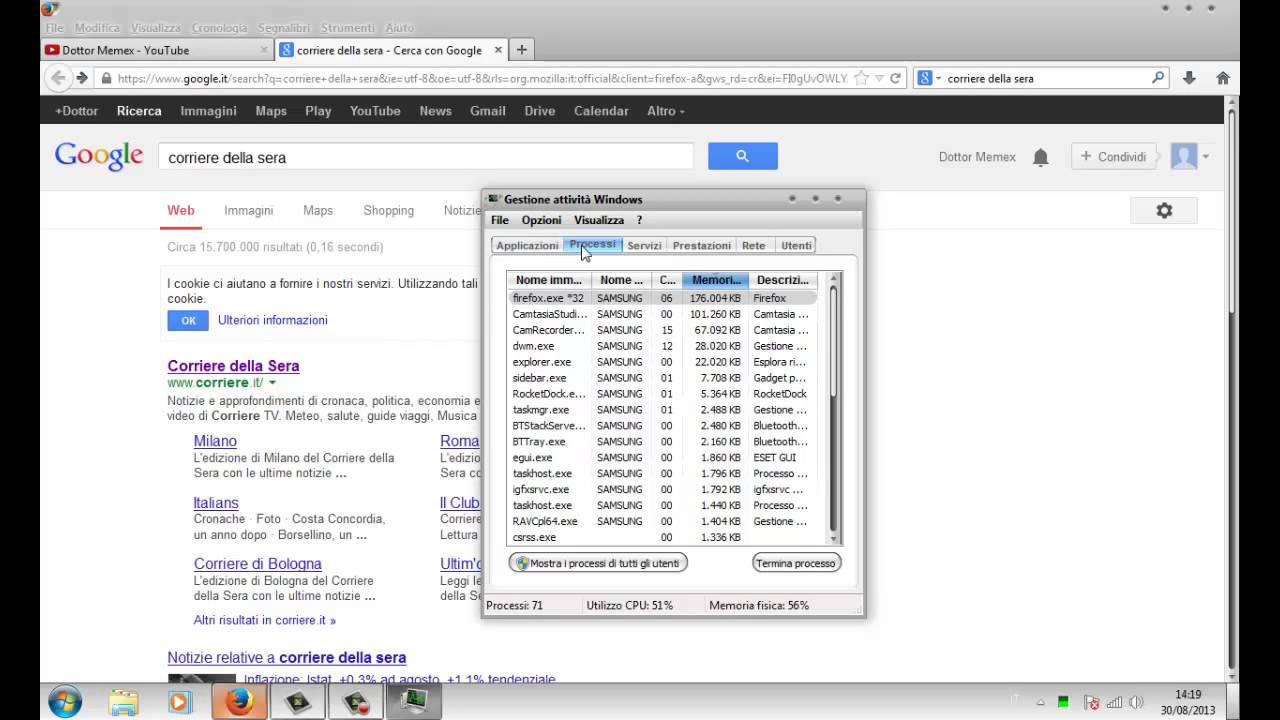Open the Firefox downloads arrow icon
The height and width of the screenshot is (720, 1280).
(1189, 78)
